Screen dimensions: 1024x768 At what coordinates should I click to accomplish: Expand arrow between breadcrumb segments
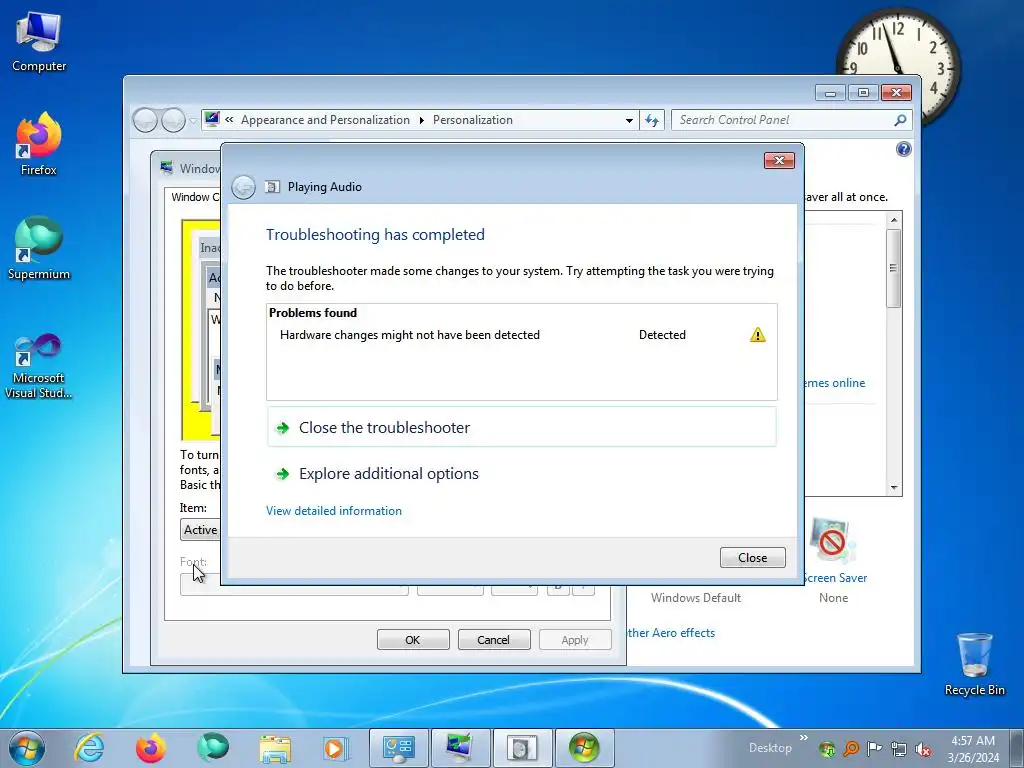(x=421, y=120)
